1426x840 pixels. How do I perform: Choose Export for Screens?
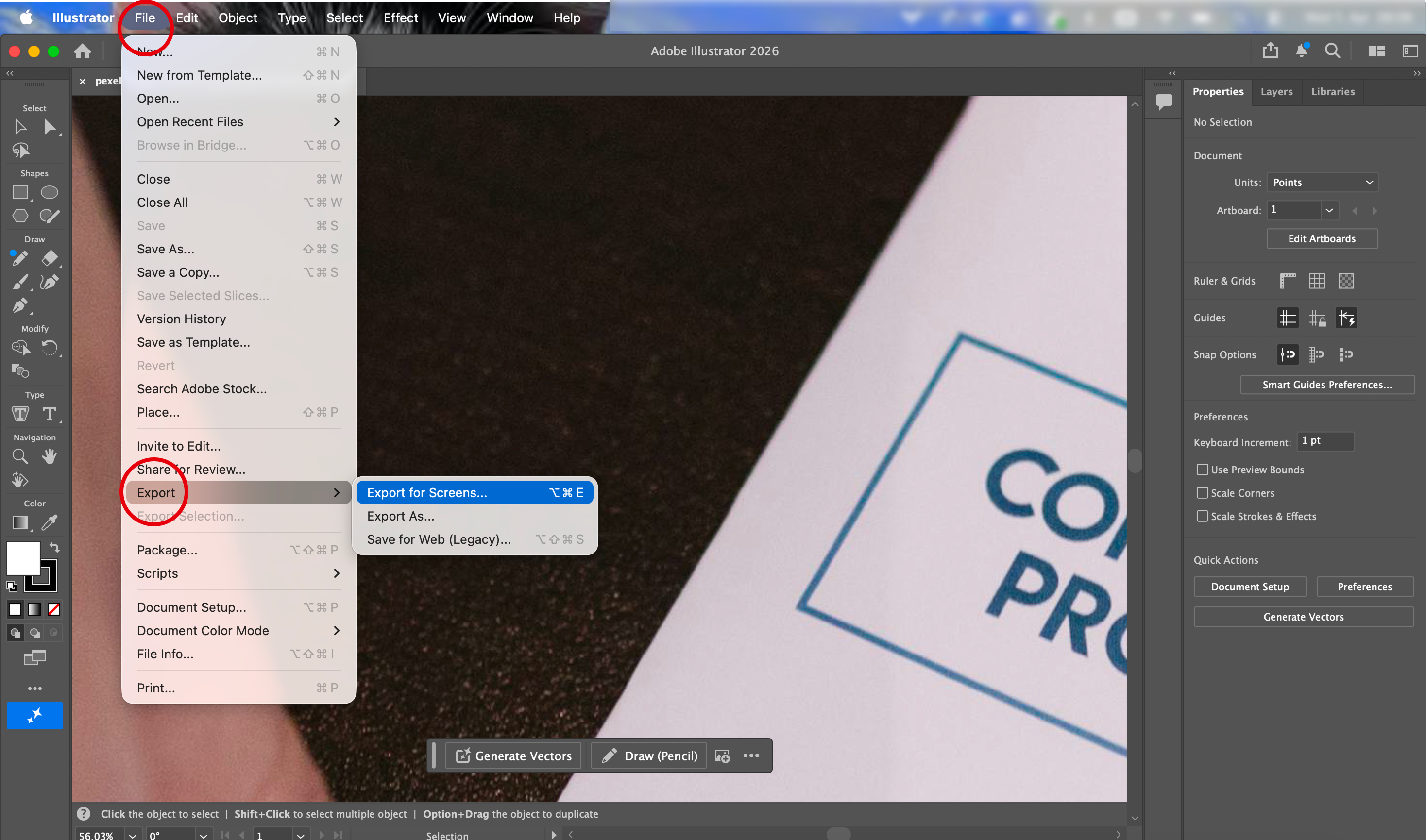point(475,492)
